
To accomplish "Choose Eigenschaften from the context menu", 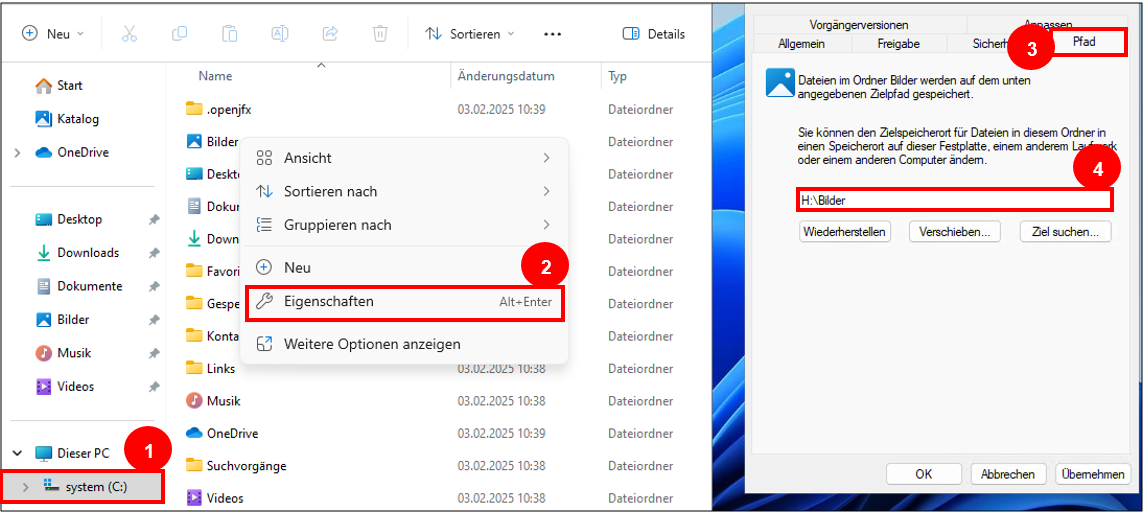I will 405,301.
